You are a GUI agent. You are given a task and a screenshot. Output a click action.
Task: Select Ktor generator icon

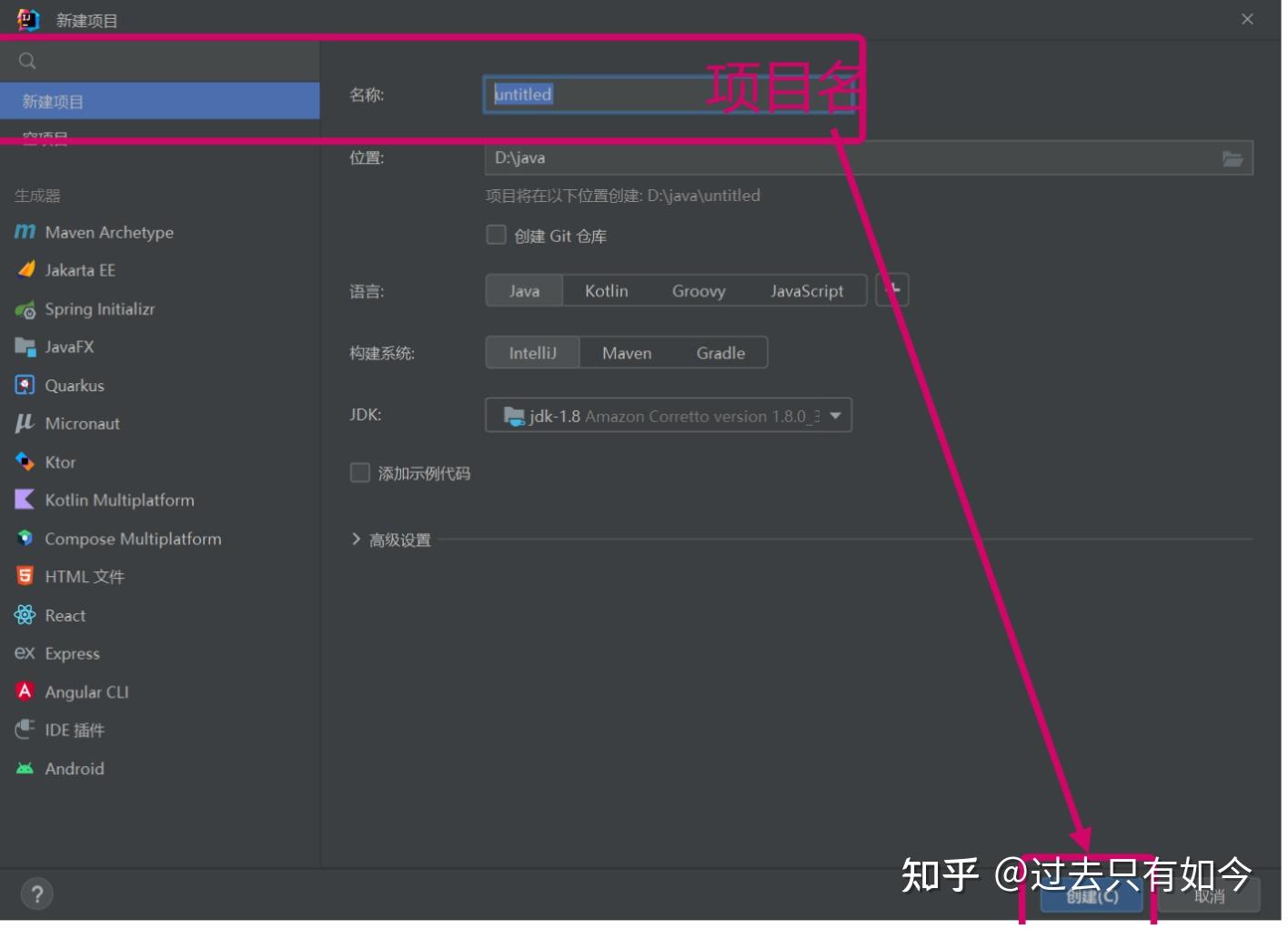25,462
